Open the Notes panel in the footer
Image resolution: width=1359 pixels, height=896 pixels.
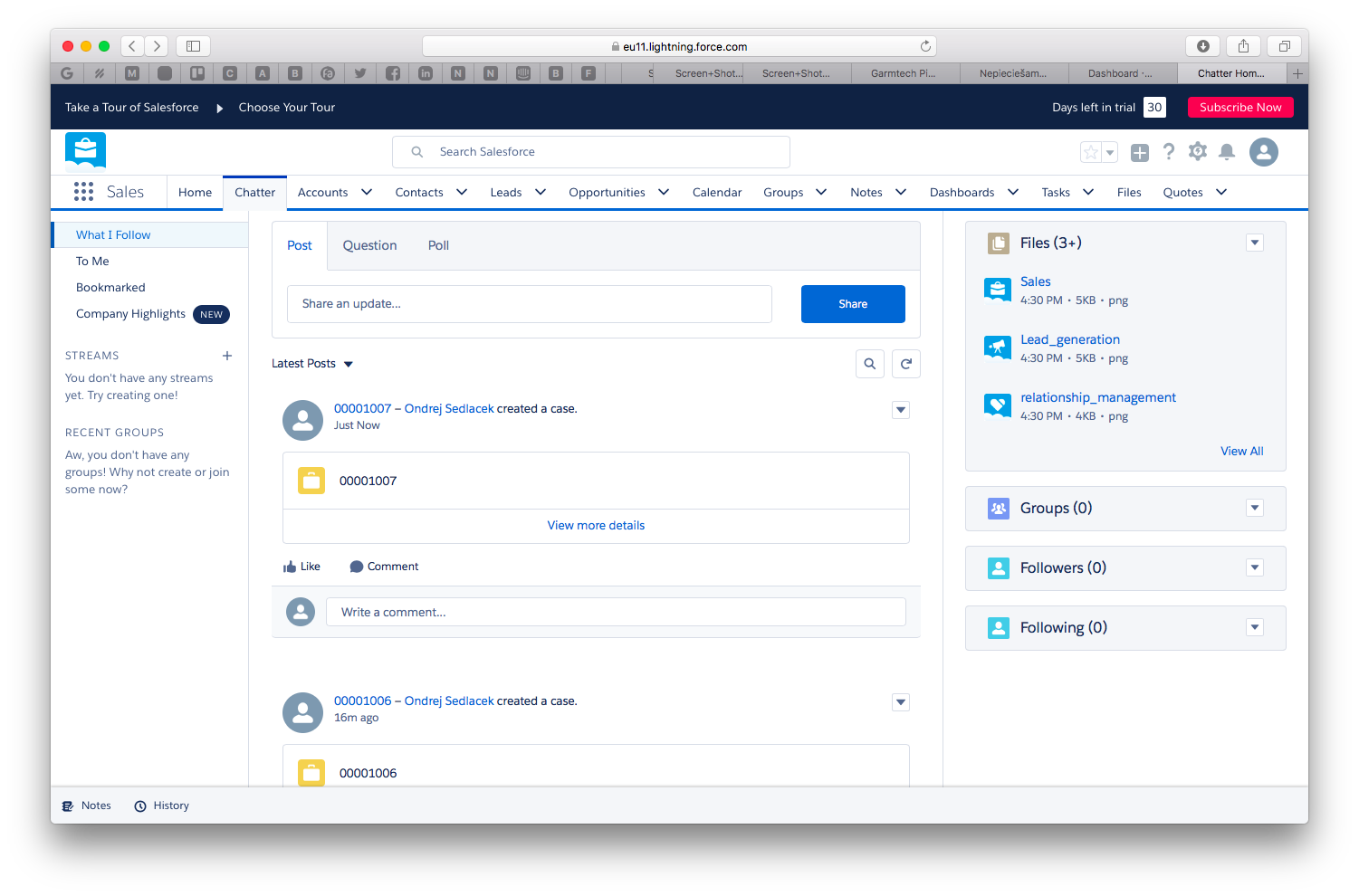(x=86, y=805)
